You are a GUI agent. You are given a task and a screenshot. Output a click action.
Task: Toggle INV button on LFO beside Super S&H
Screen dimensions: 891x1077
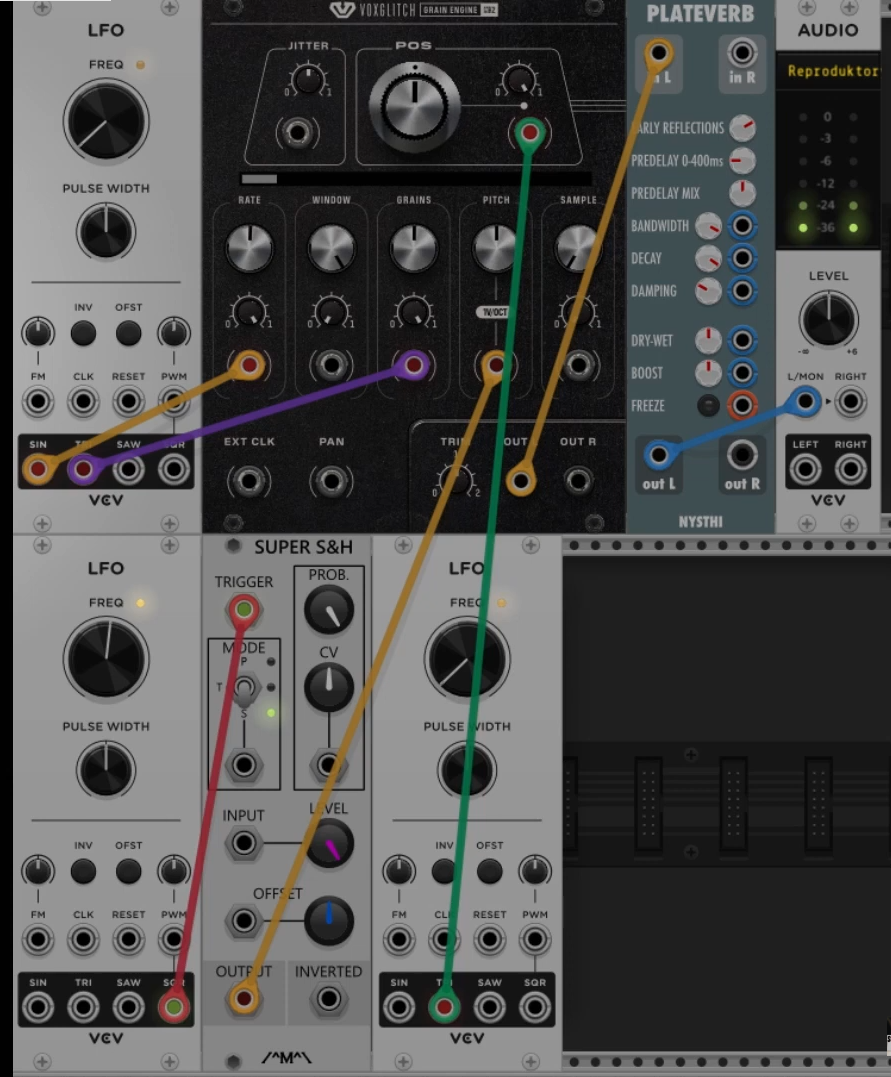(x=444, y=871)
